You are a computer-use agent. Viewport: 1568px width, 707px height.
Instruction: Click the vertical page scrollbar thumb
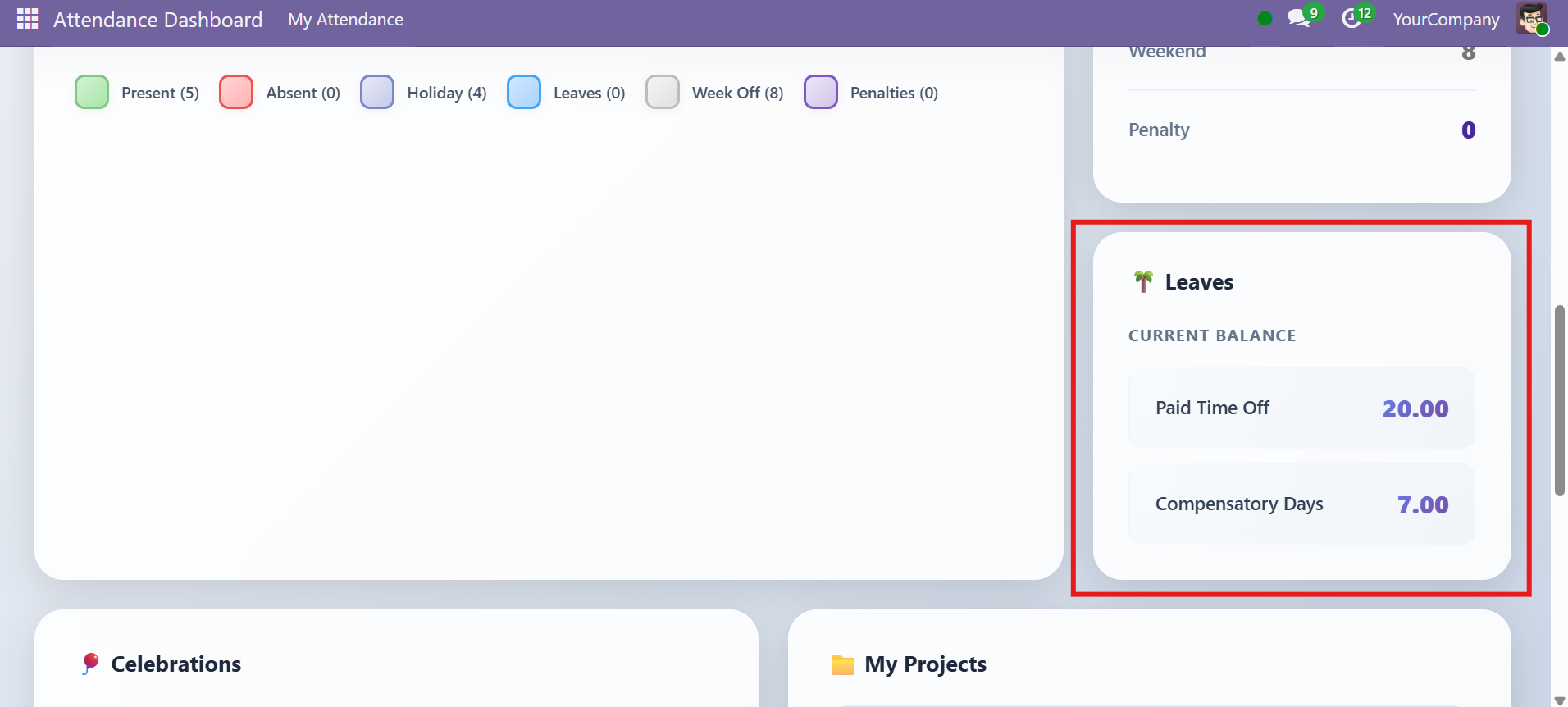1559,400
